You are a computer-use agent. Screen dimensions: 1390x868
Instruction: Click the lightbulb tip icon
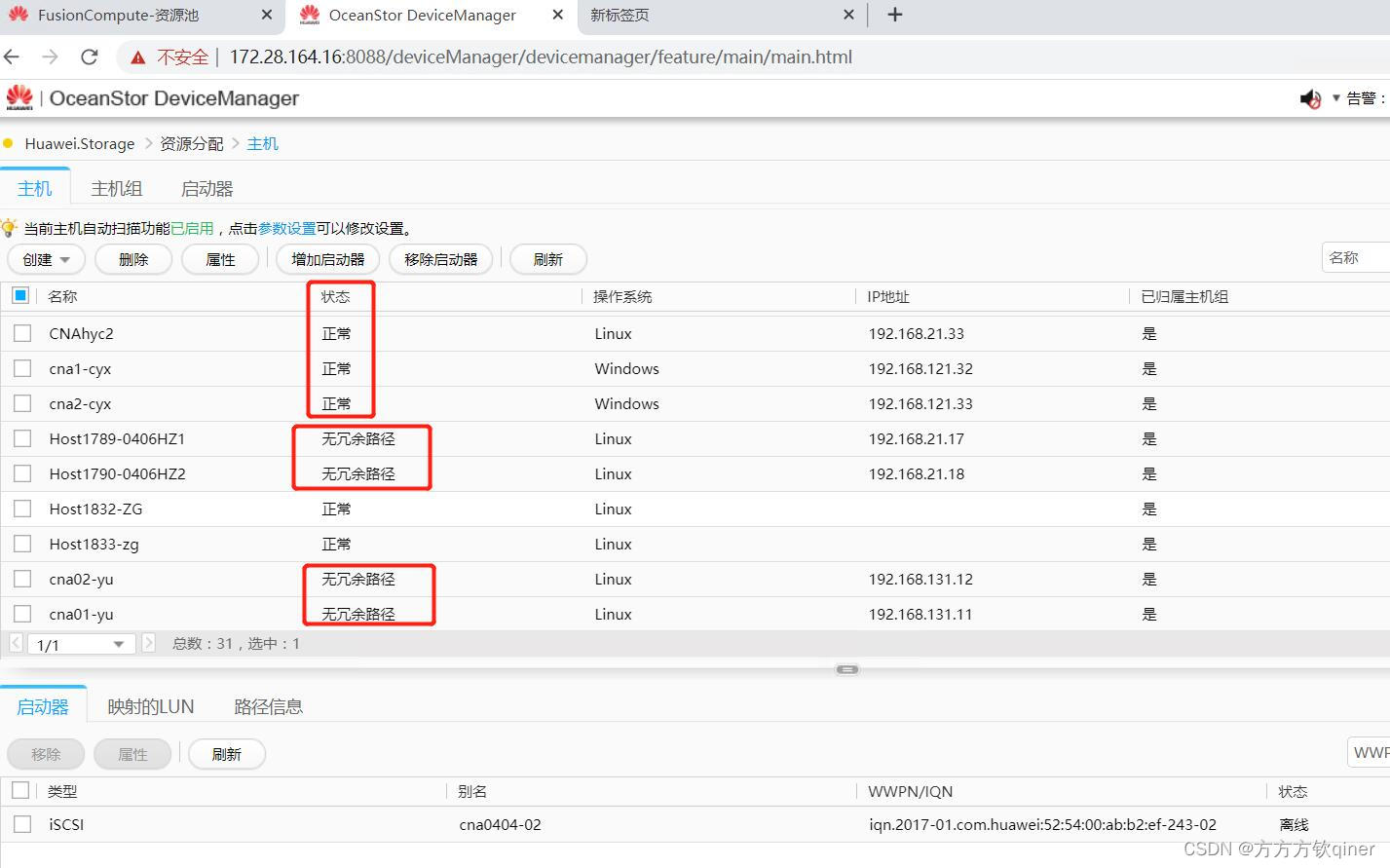(10, 228)
